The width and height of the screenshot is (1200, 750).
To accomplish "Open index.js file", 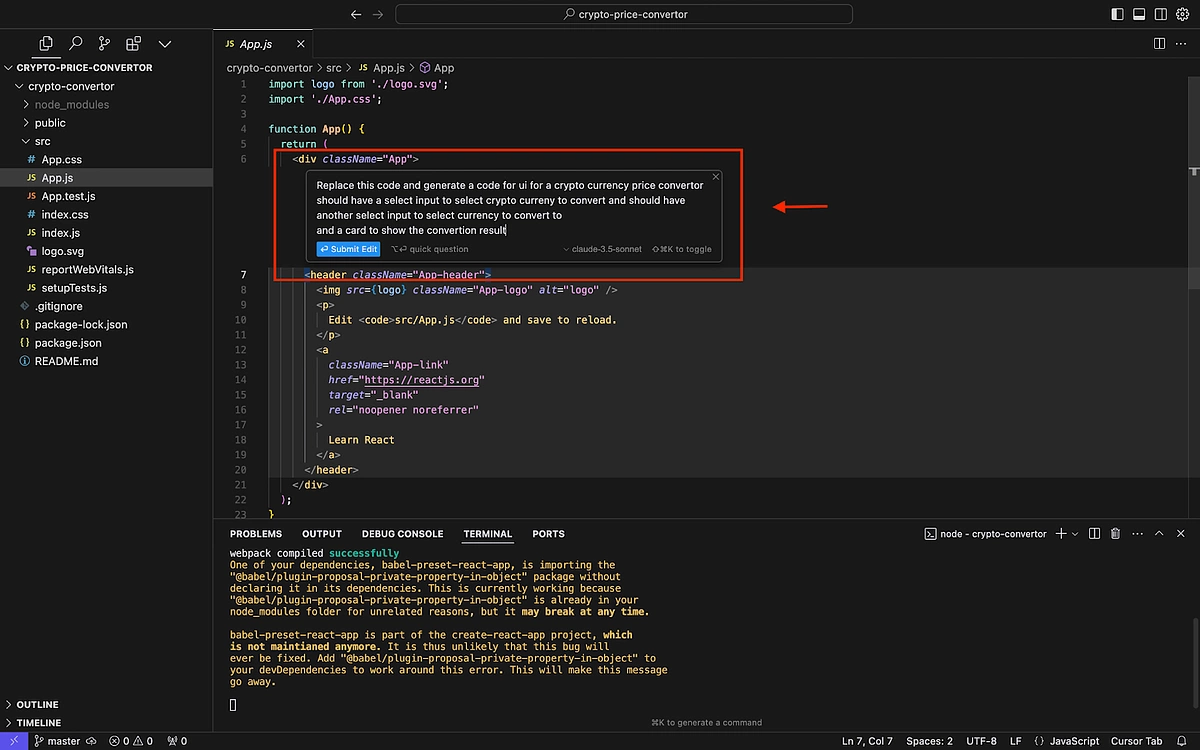I will 60,233.
